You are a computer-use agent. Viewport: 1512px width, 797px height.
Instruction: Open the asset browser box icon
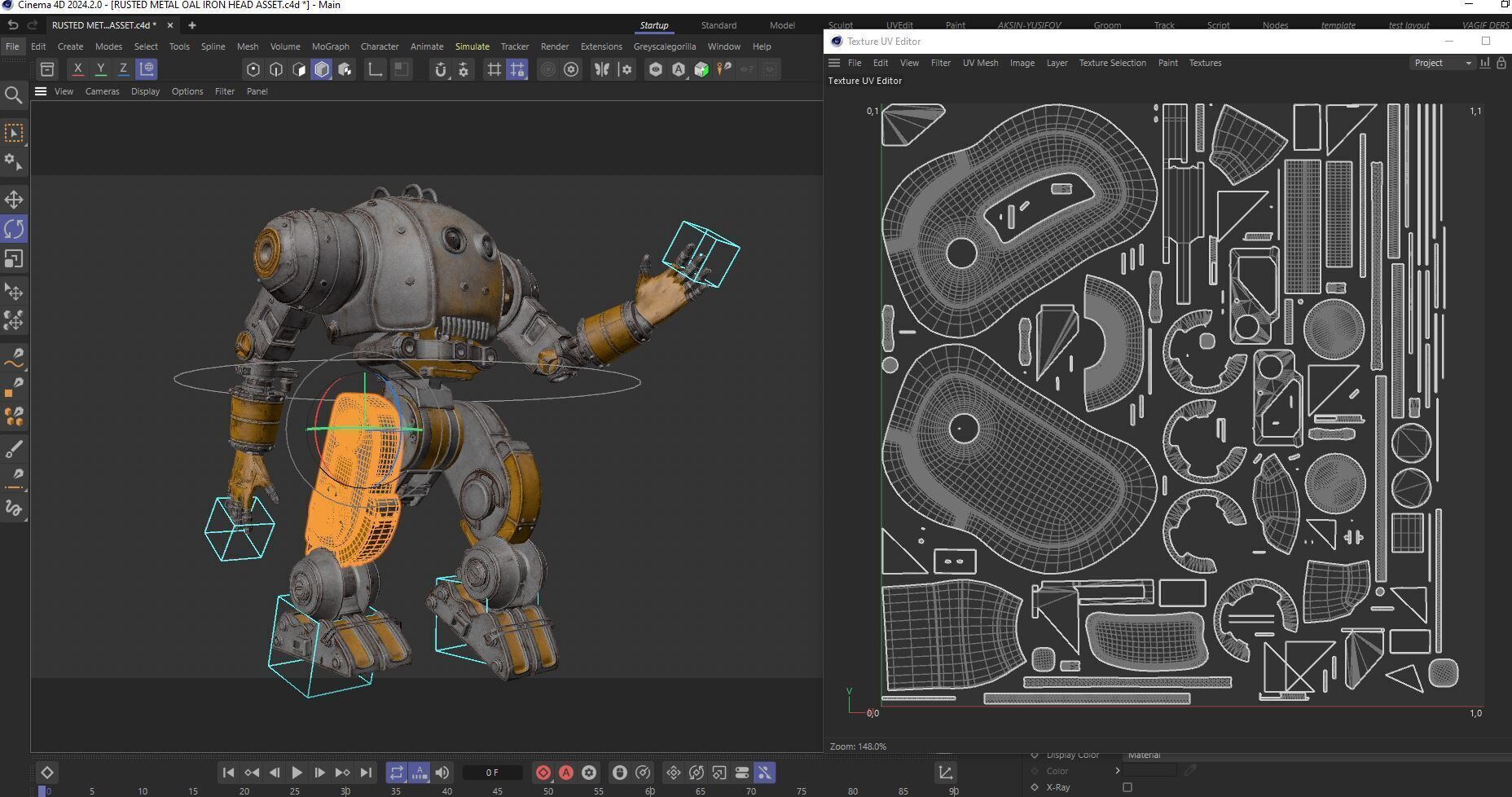pyautogui.click(x=47, y=69)
